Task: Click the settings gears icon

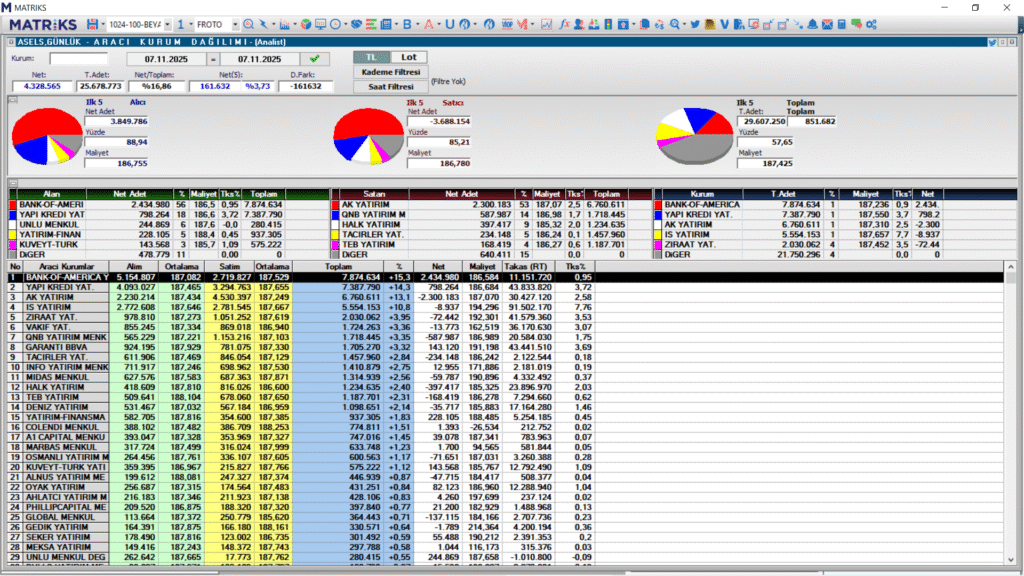Action: [871, 23]
